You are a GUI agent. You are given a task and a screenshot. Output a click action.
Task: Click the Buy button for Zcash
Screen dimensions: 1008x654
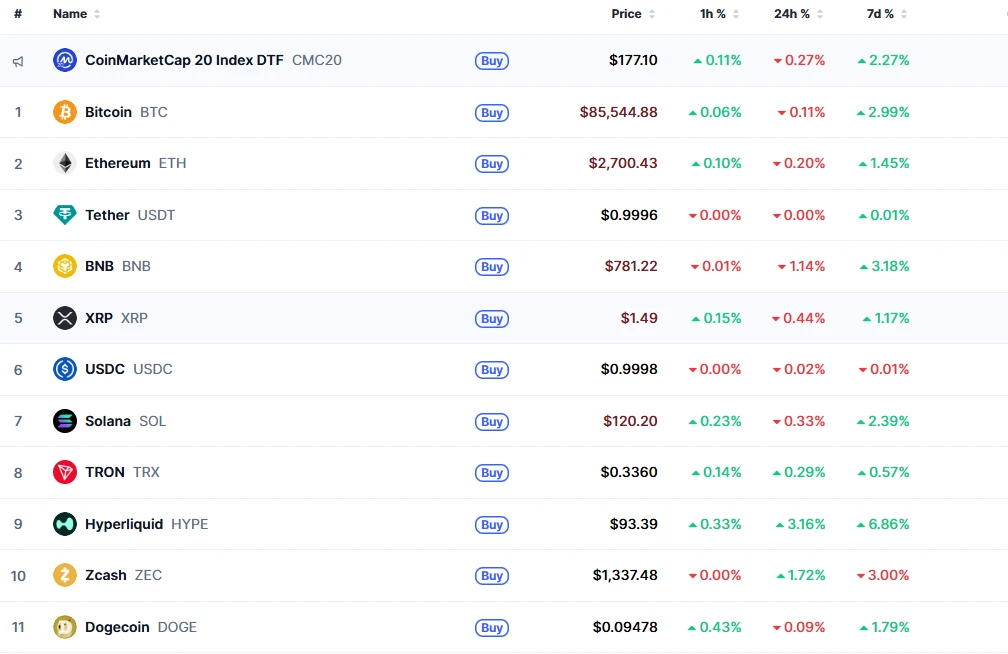pos(492,576)
